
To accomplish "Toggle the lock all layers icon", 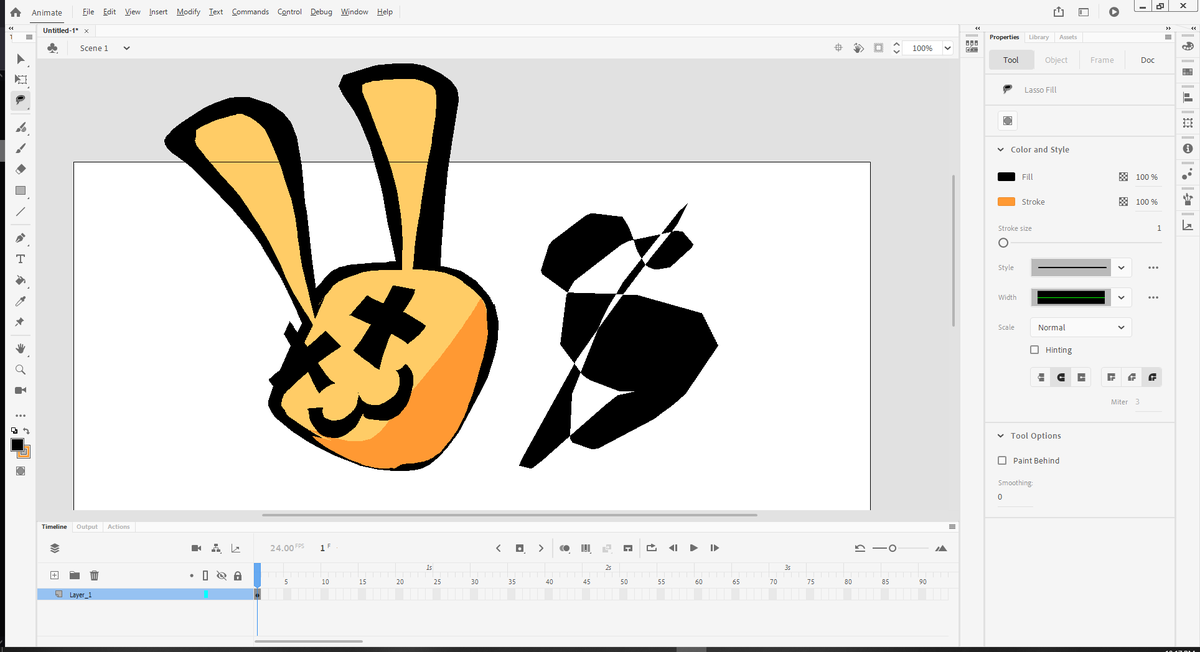I will tap(238, 576).
